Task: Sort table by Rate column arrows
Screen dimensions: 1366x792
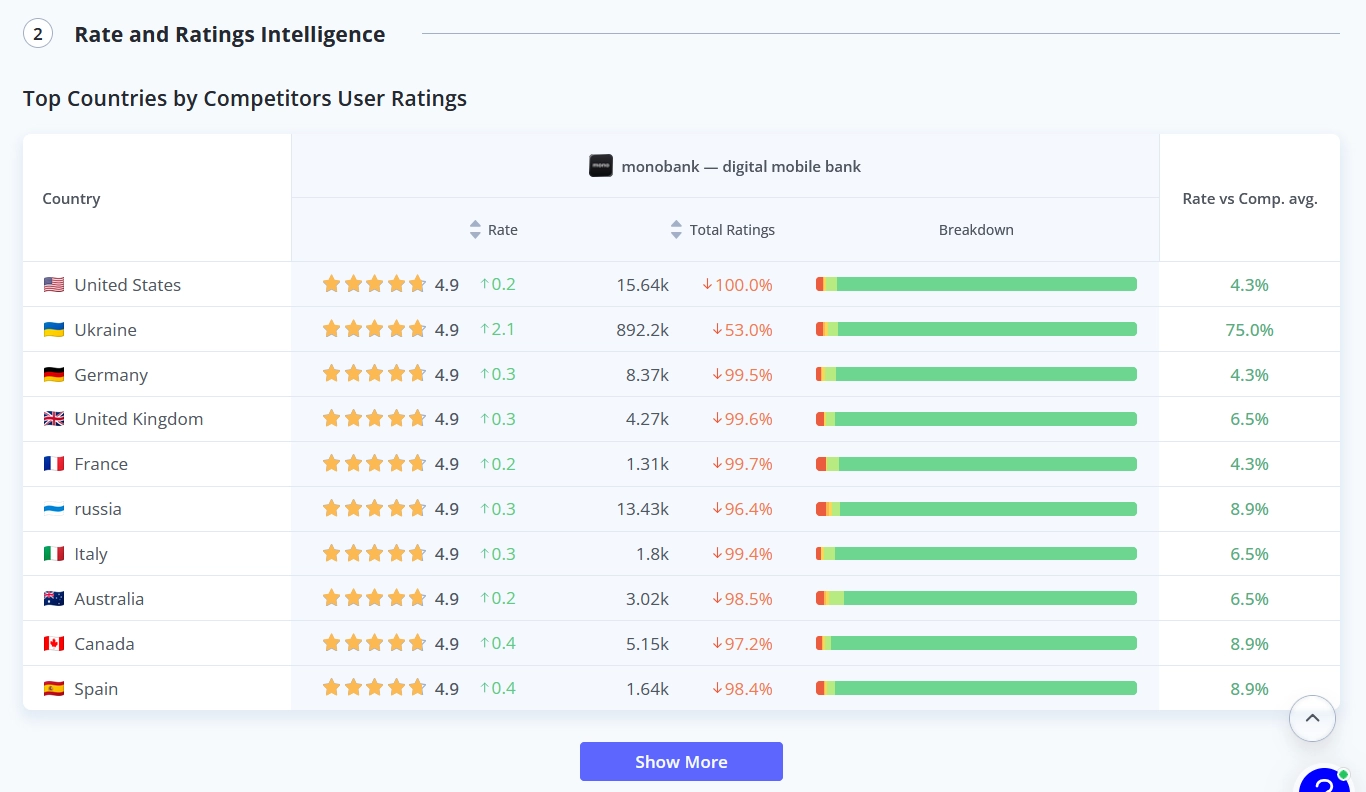Action: tap(475, 230)
